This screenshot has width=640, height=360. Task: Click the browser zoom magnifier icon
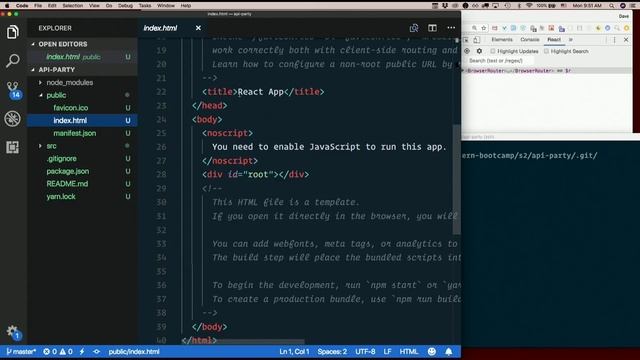pyautogui.click(x=474, y=28)
